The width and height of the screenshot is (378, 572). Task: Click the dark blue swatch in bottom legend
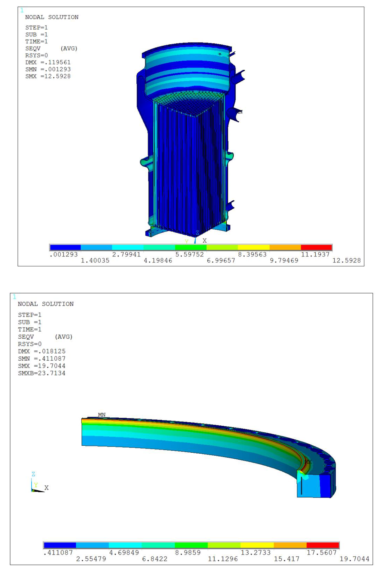pos(60,545)
